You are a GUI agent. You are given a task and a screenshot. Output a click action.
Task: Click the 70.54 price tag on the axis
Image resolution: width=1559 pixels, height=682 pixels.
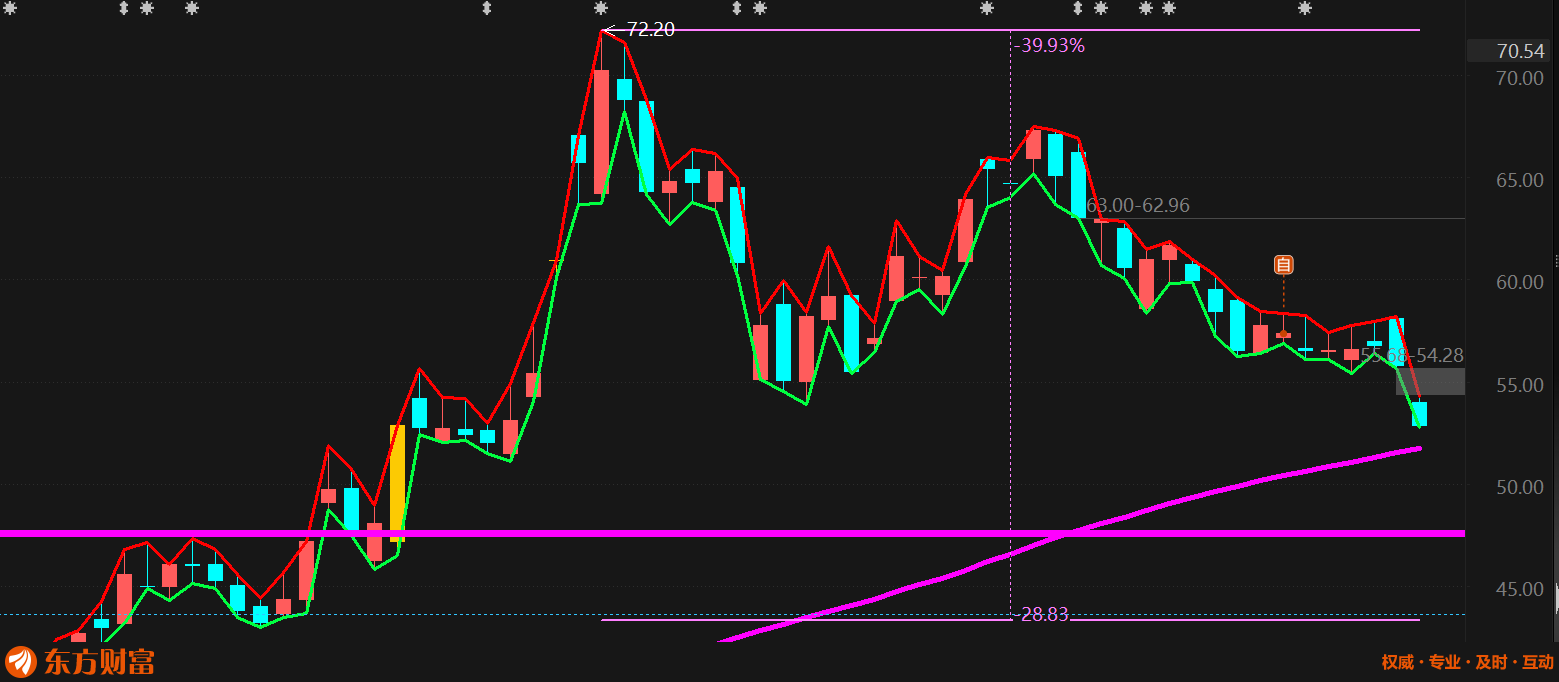[x=1521, y=51]
